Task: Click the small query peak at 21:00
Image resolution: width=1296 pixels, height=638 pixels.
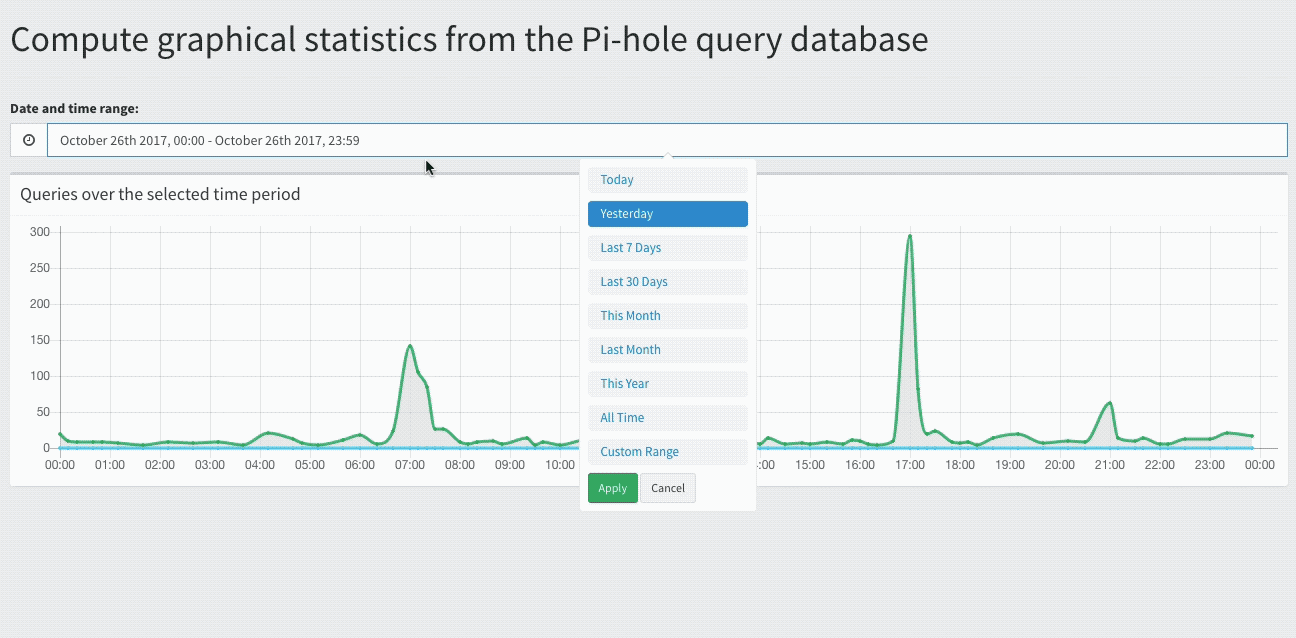Action: [1110, 403]
